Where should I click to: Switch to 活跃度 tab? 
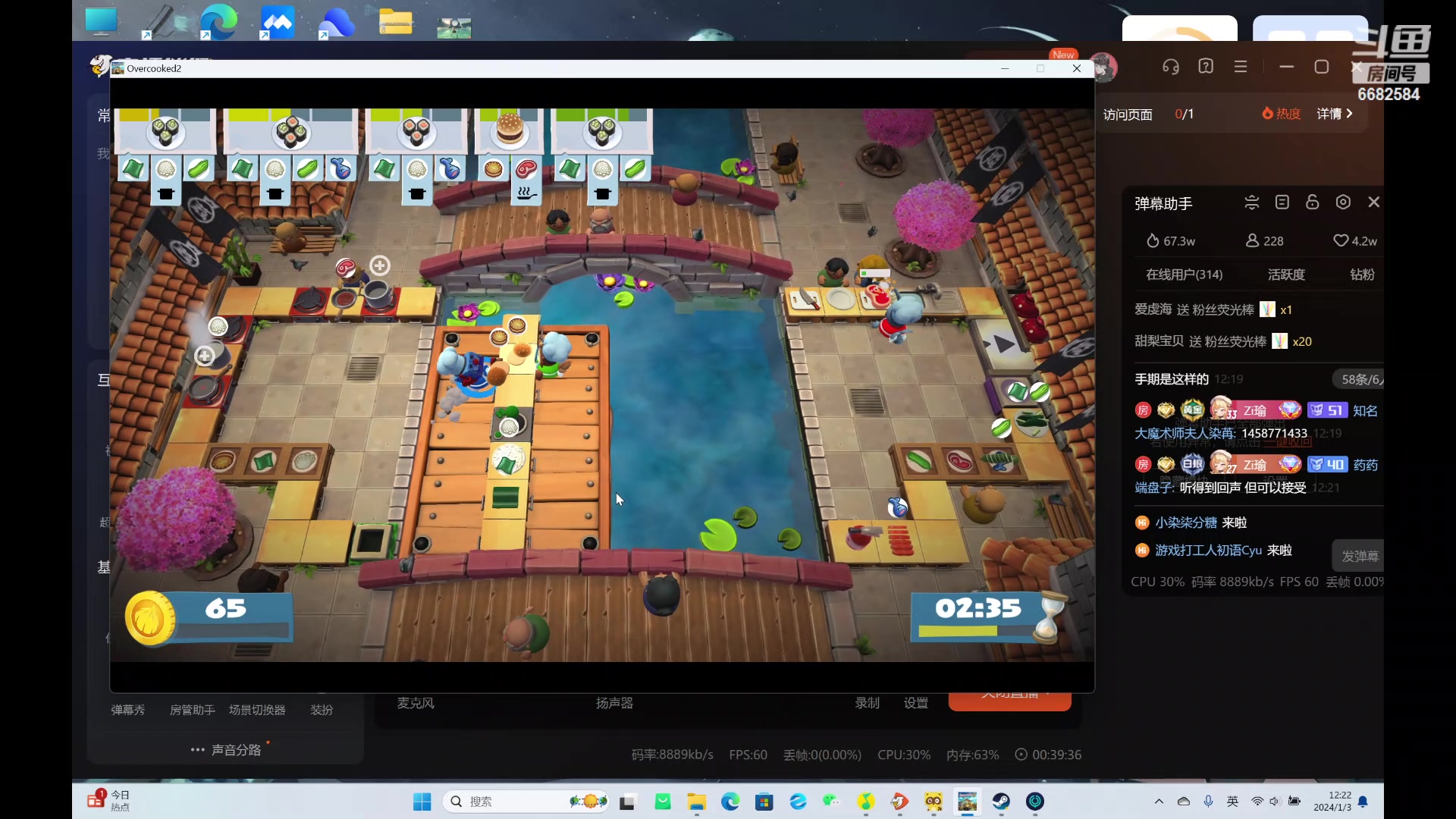1286,275
